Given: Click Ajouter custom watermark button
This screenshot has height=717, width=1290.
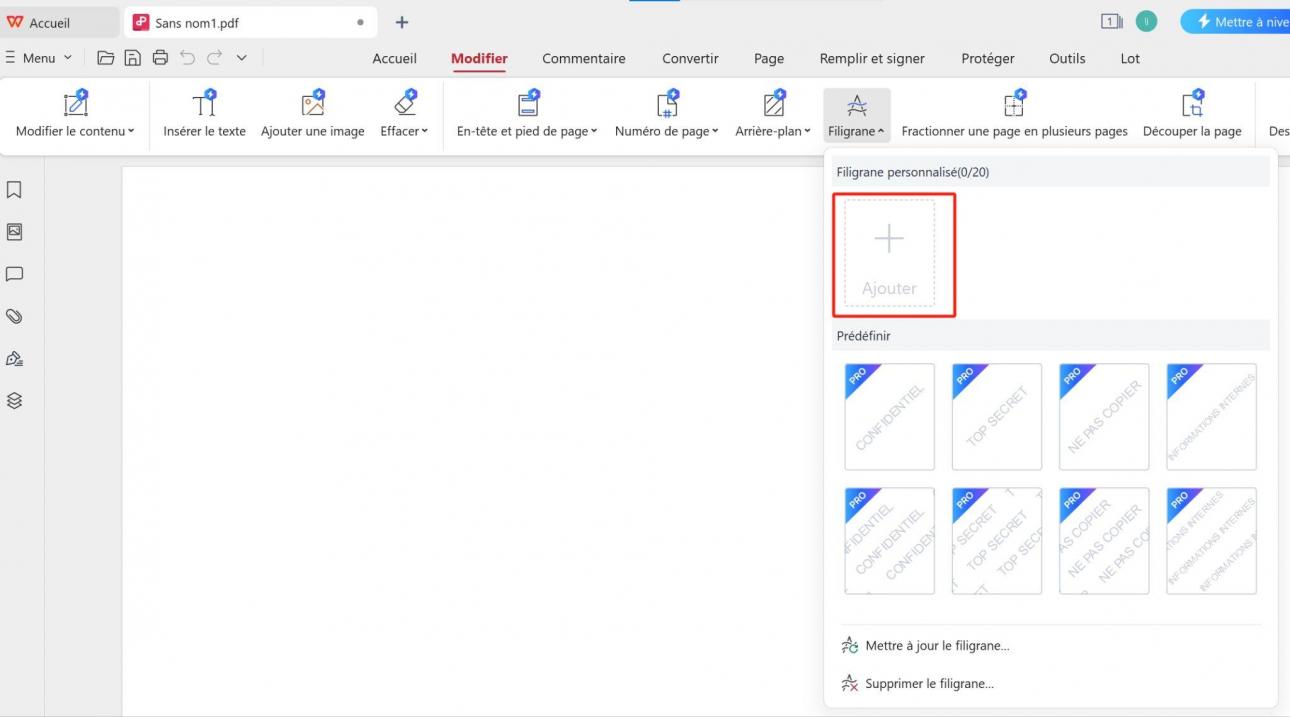Looking at the screenshot, I should point(889,253).
